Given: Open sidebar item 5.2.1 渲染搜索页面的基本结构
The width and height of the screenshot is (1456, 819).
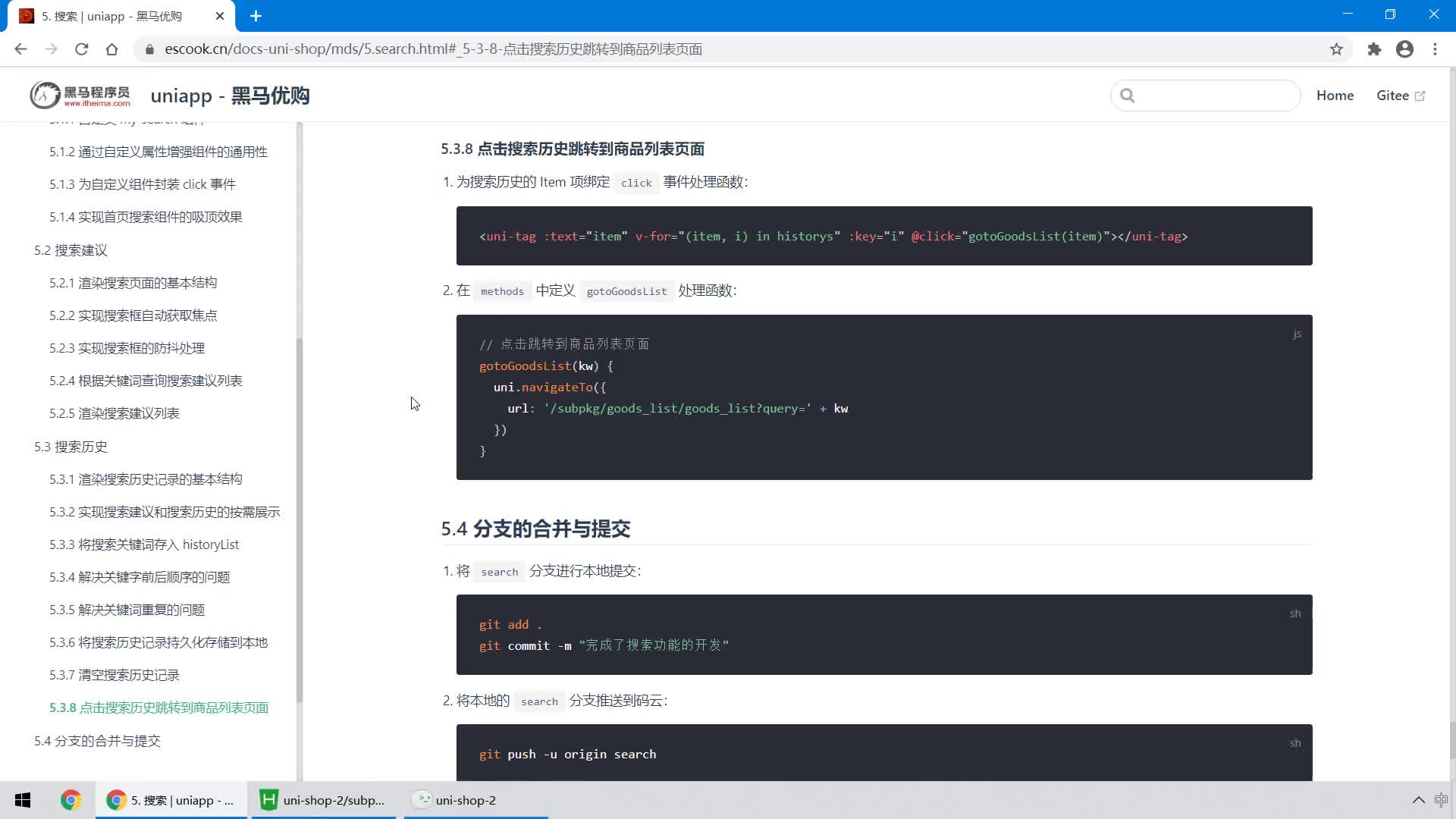Looking at the screenshot, I should (x=133, y=283).
